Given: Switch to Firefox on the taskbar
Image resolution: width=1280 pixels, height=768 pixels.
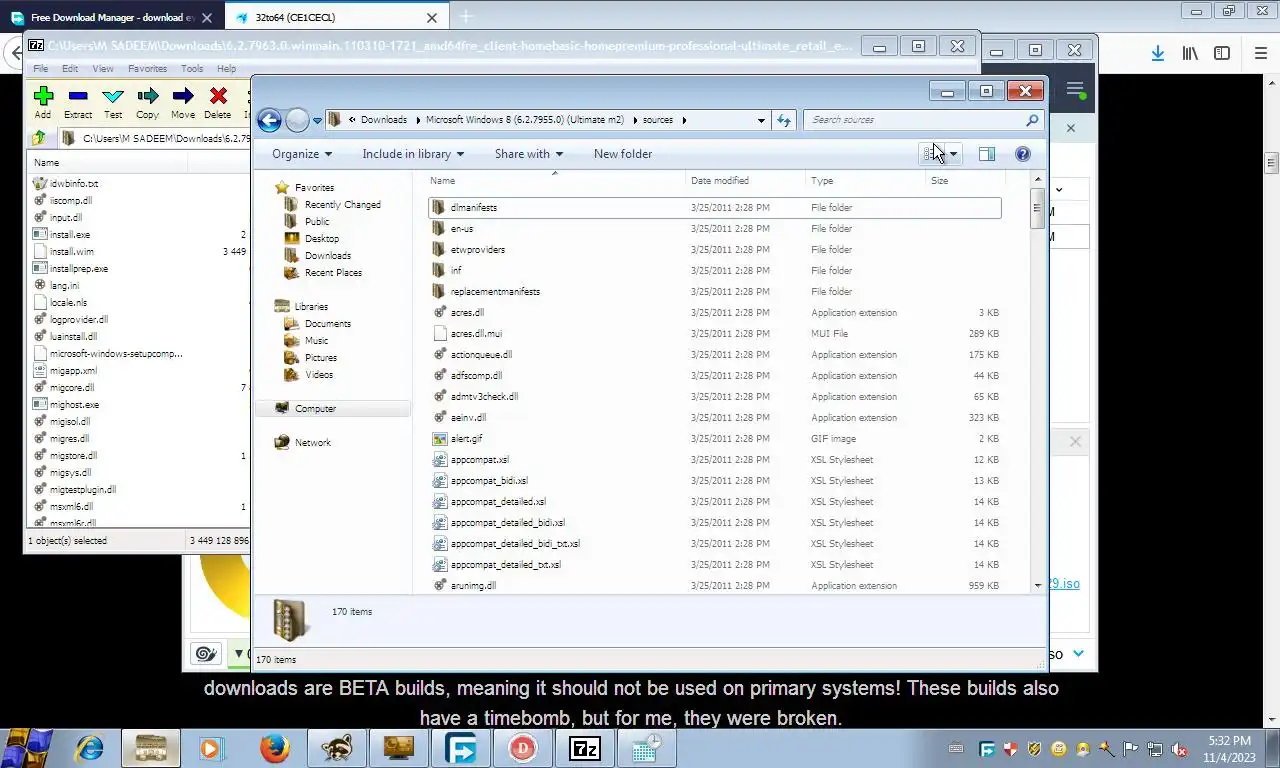Looking at the screenshot, I should (x=274, y=748).
